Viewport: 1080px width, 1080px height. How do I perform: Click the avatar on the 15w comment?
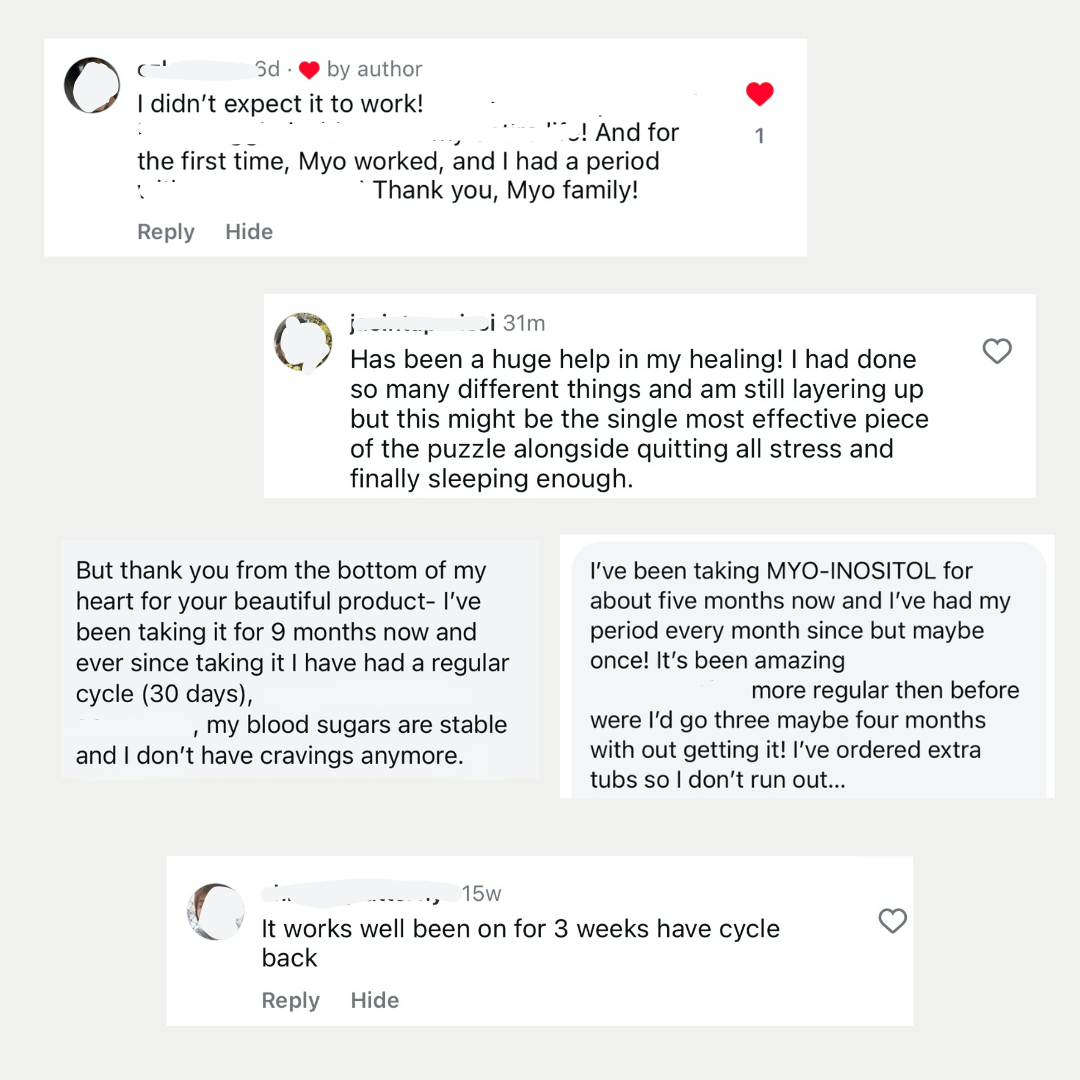(x=216, y=911)
